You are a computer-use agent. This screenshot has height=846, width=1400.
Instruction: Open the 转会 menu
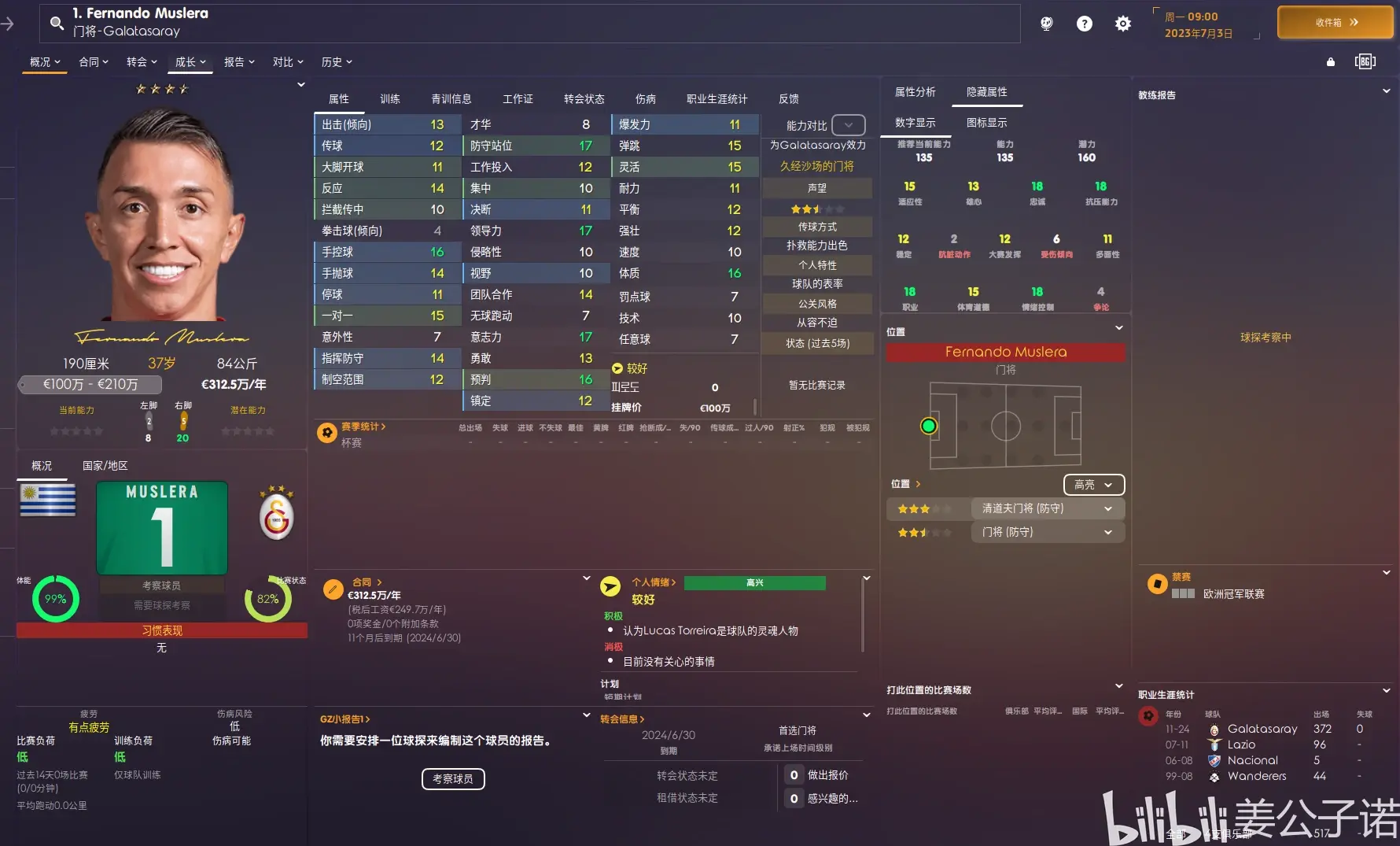click(x=142, y=62)
